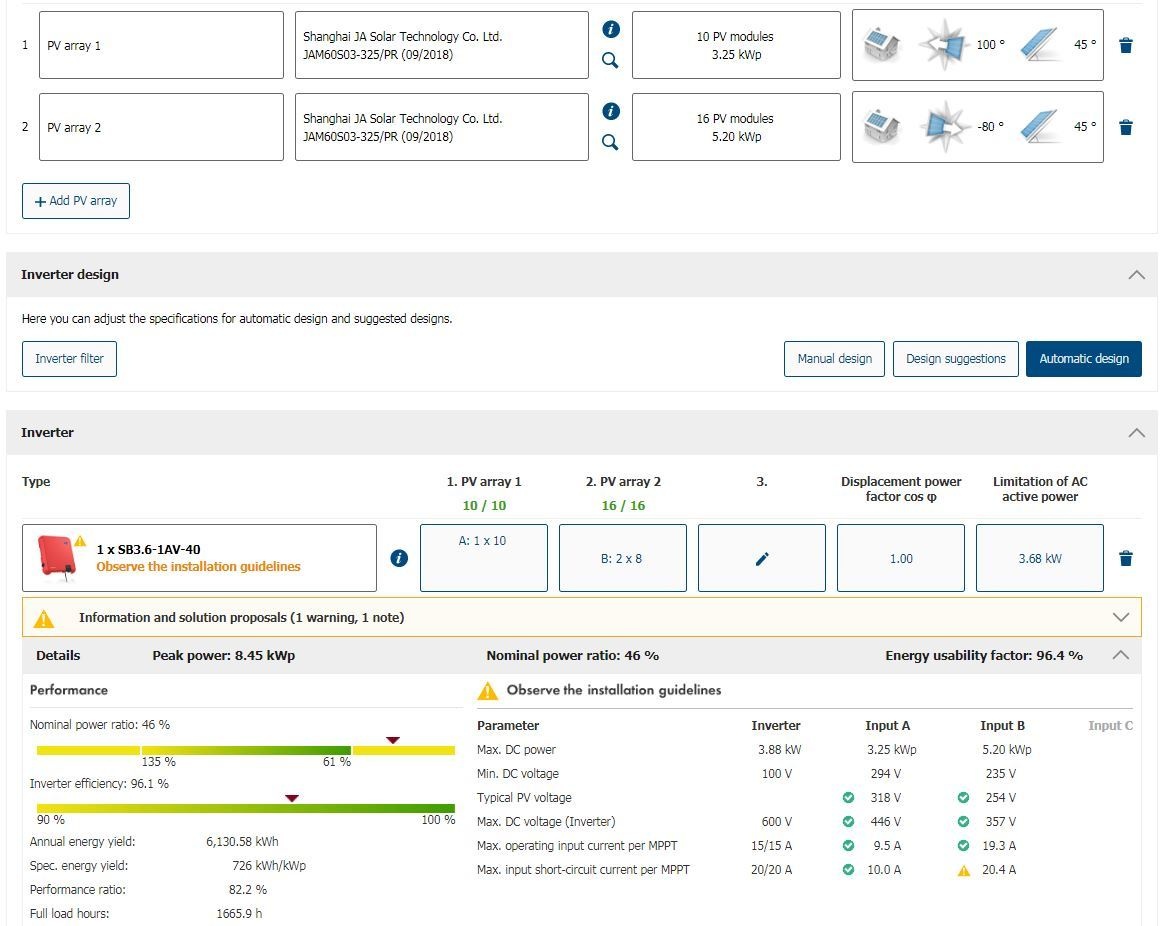Viewport: 1160px width, 926px height.
Task: Click the Add PV array button
Action: [x=76, y=201]
